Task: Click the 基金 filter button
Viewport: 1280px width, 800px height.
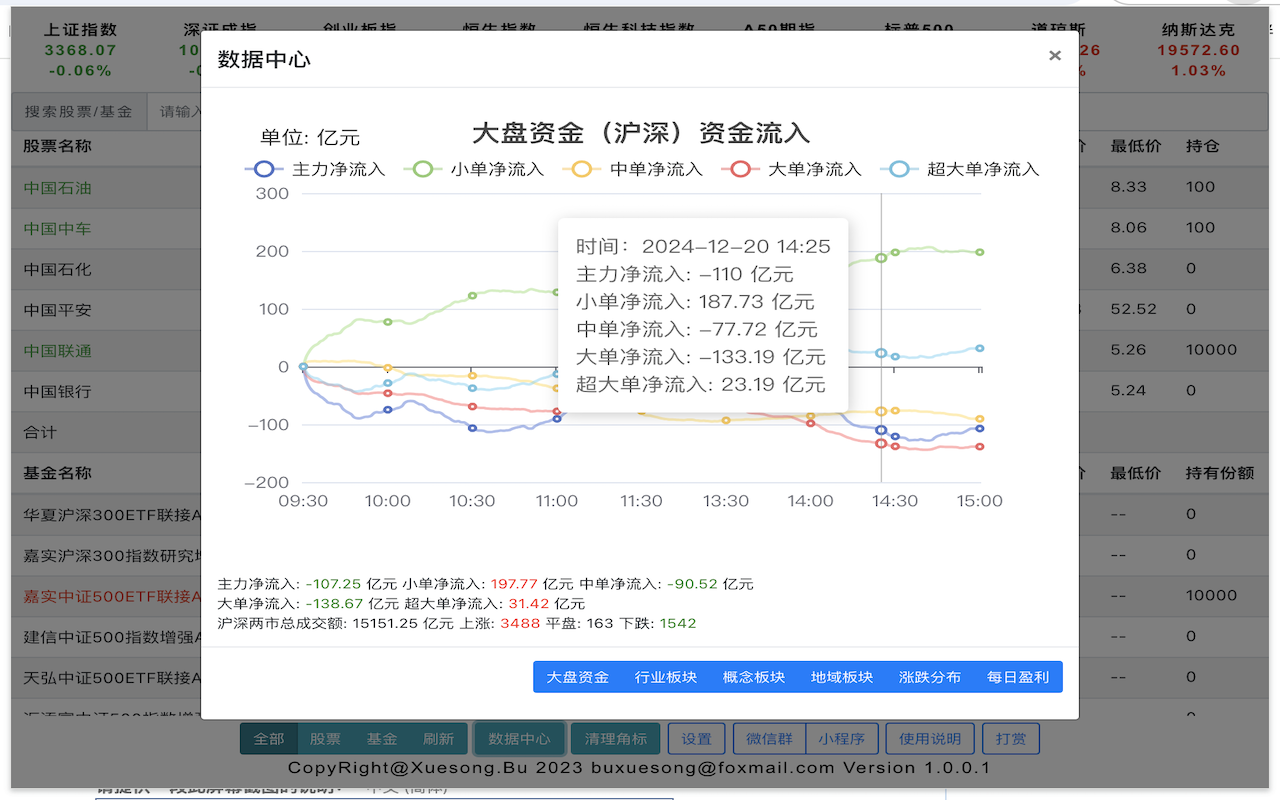Action: click(x=382, y=739)
